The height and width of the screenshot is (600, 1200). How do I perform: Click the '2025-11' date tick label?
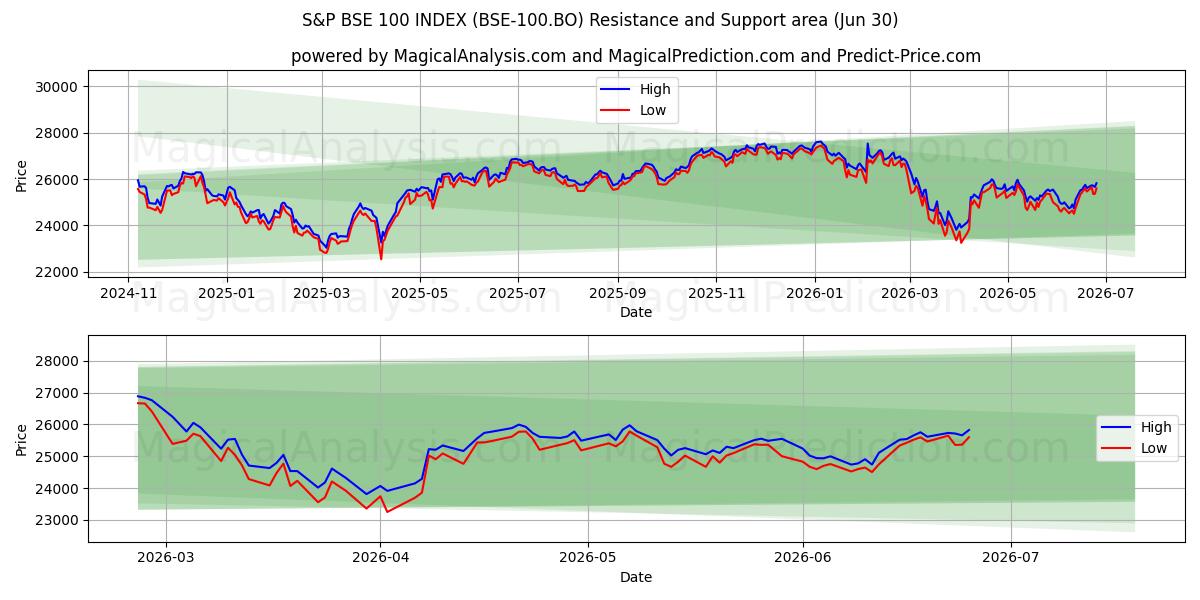coord(716,294)
